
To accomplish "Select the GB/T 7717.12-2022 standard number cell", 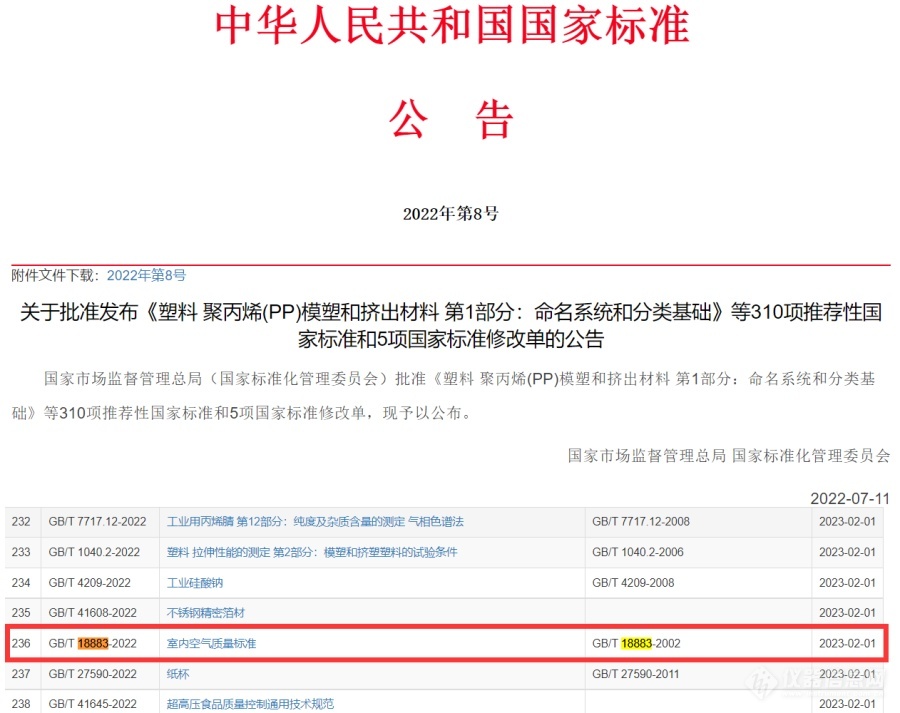I will [97, 521].
